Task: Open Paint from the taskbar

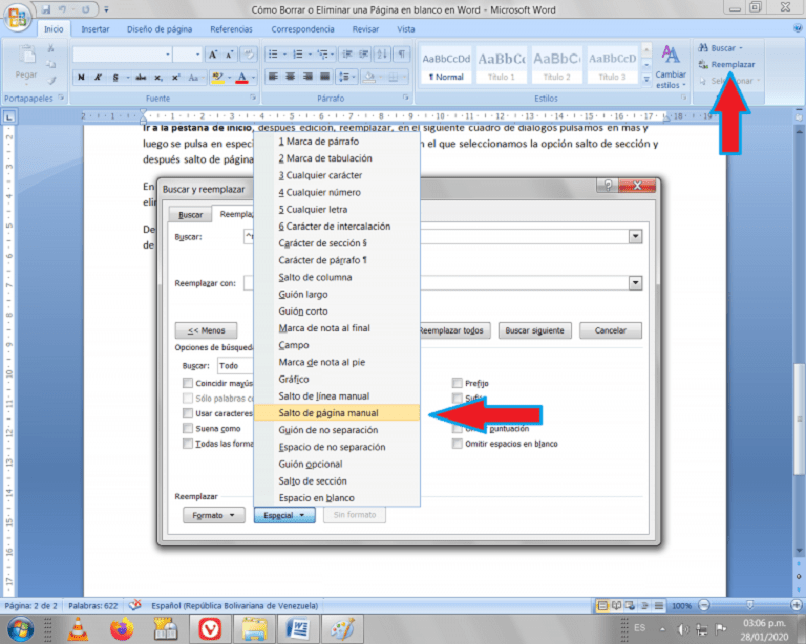Action: click(x=342, y=629)
